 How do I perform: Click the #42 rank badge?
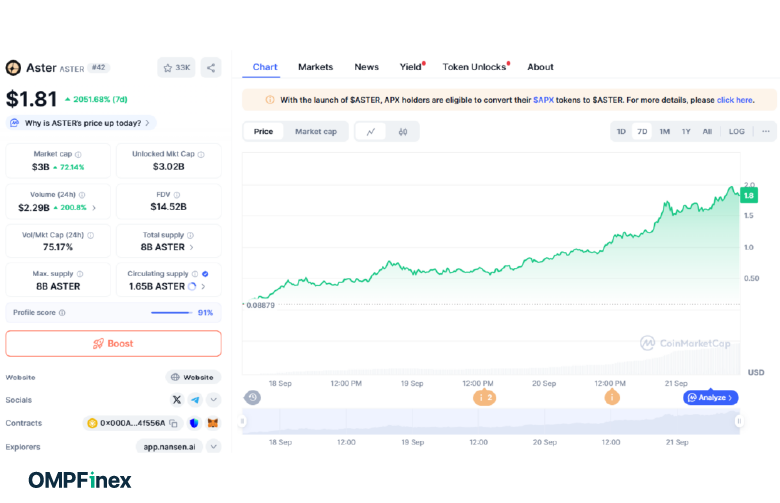tap(98, 68)
